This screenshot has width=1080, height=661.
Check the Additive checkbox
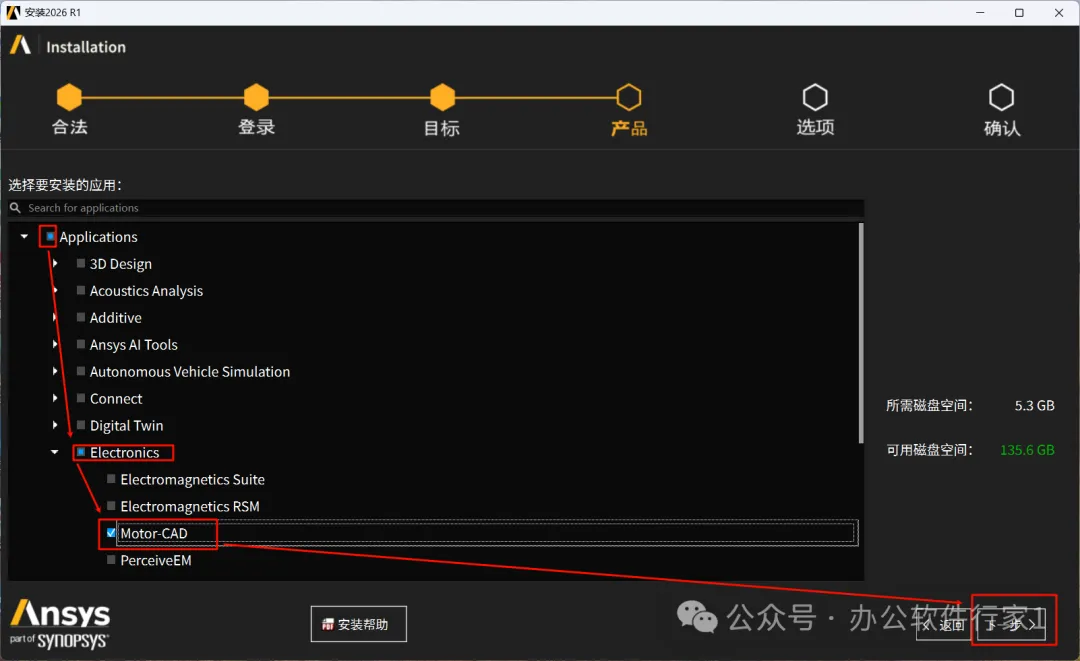(81, 317)
